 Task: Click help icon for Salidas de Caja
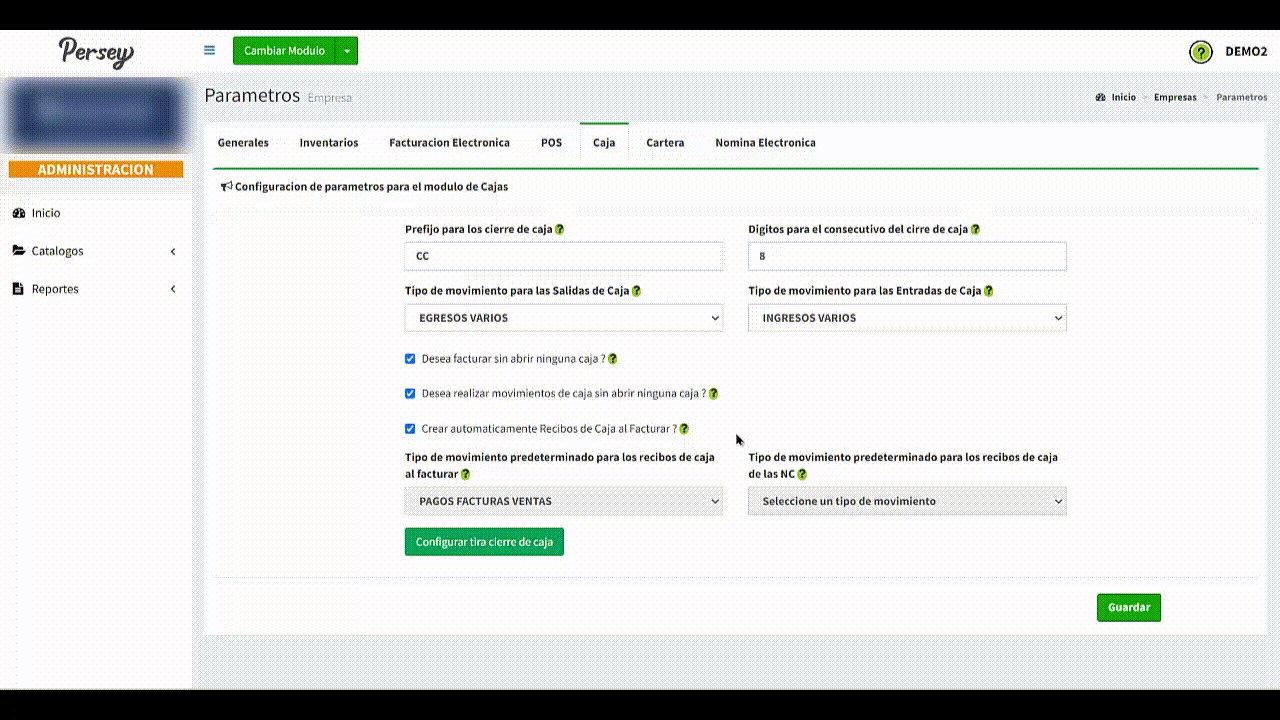[x=637, y=291]
